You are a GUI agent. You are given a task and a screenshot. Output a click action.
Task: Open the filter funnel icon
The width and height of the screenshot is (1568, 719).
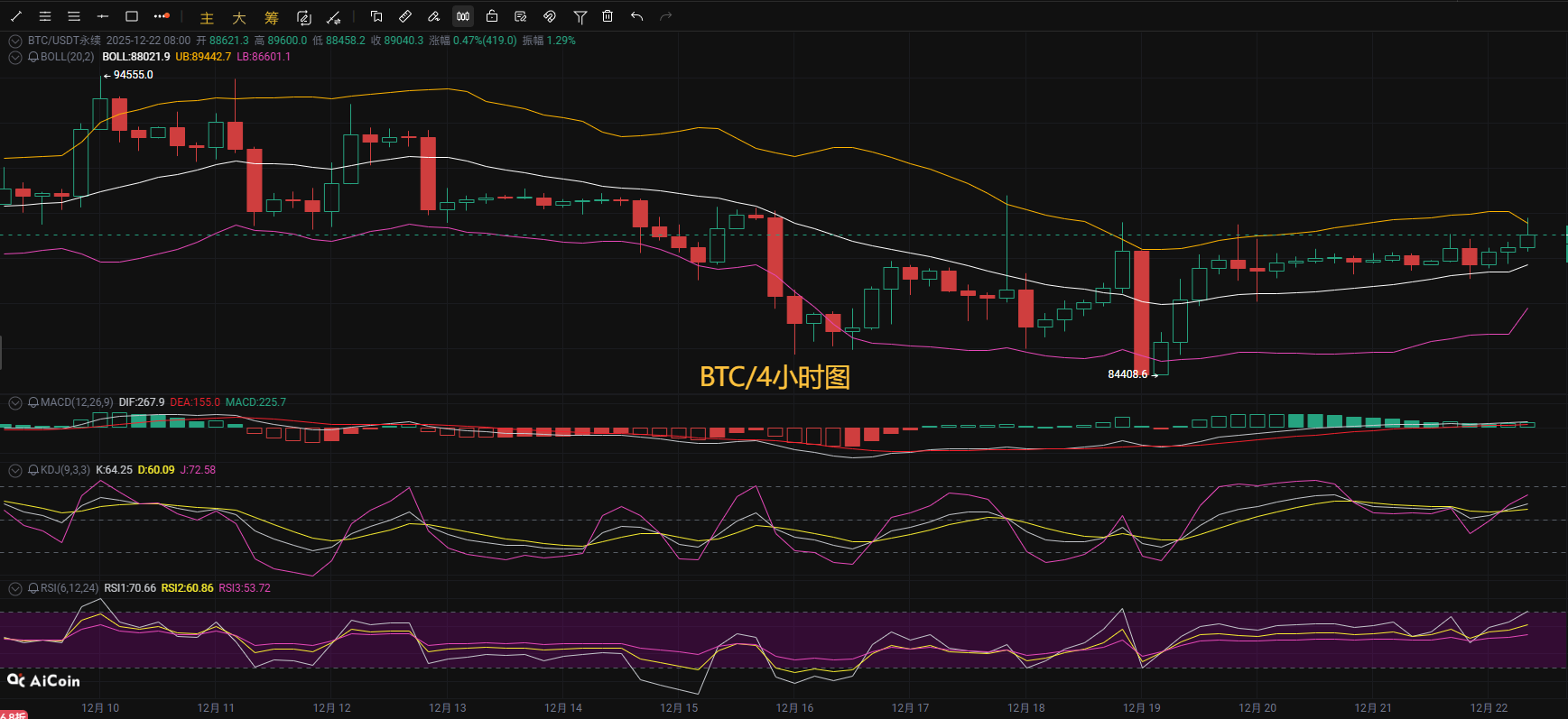click(580, 16)
